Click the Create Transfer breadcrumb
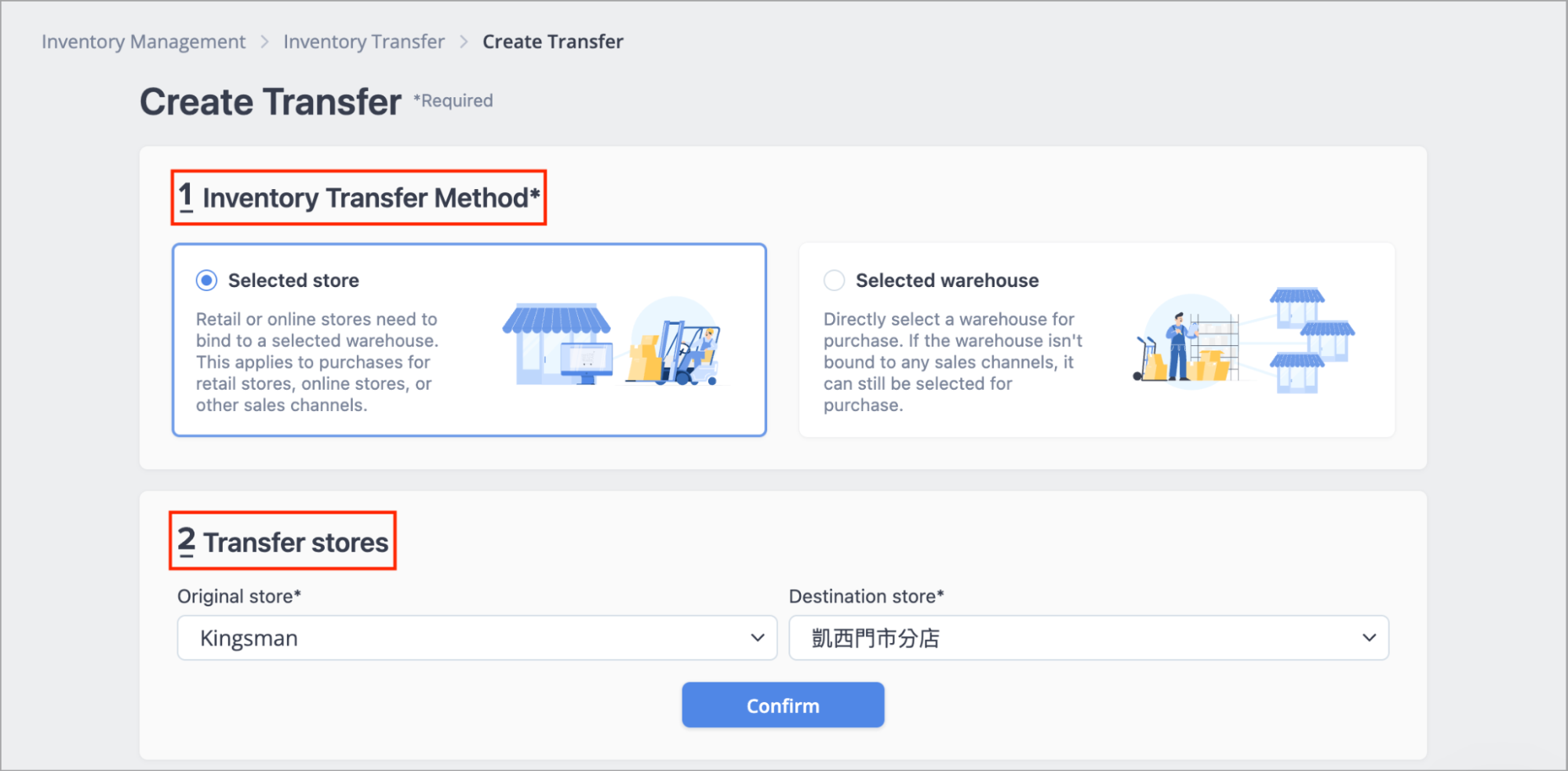 pos(553,42)
